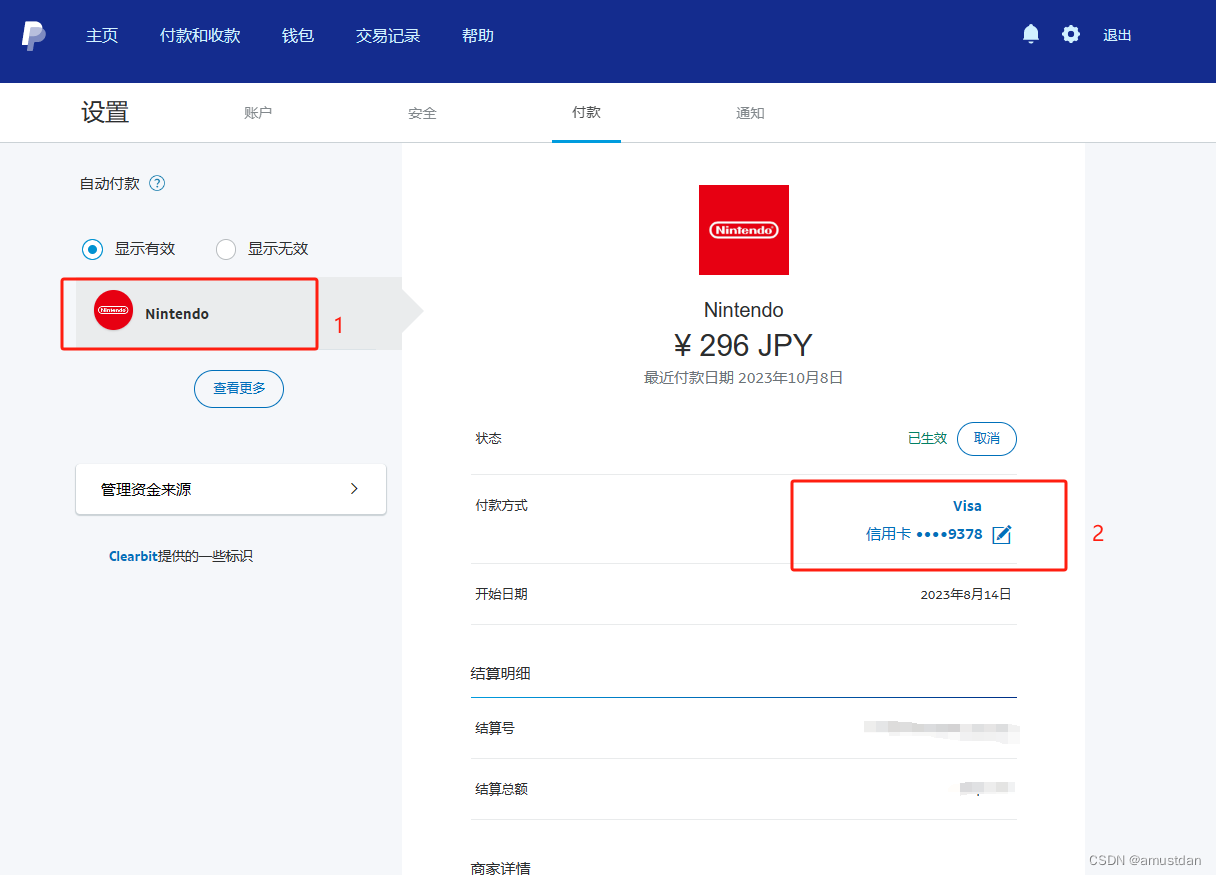The image size is (1216, 875).
Task: Open the 付款和收款 menu item
Action: pos(200,35)
